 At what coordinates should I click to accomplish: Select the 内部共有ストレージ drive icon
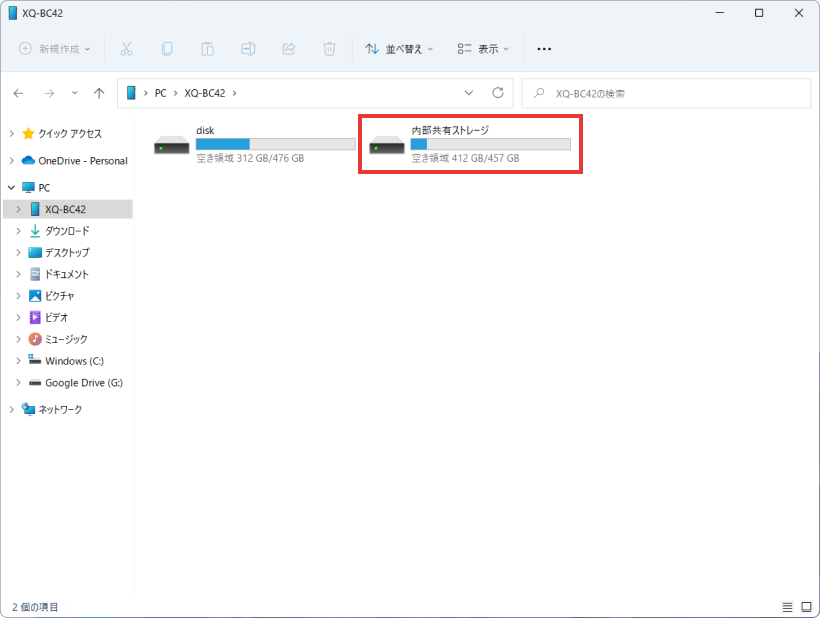pyautogui.click(x=386, y=145)
